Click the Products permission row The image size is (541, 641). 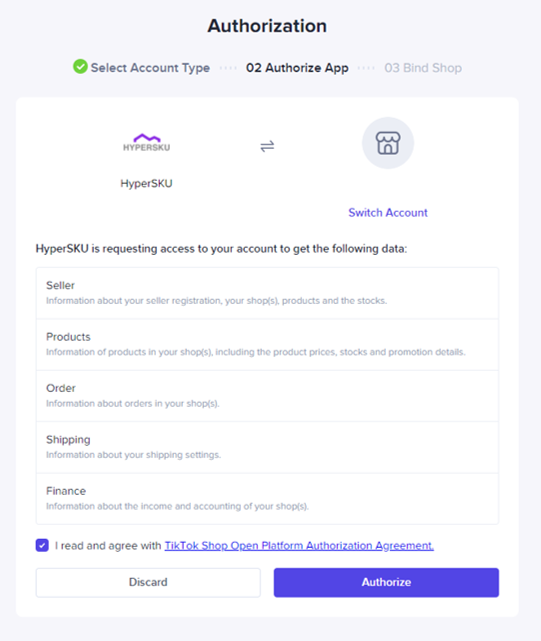point(267,345)
